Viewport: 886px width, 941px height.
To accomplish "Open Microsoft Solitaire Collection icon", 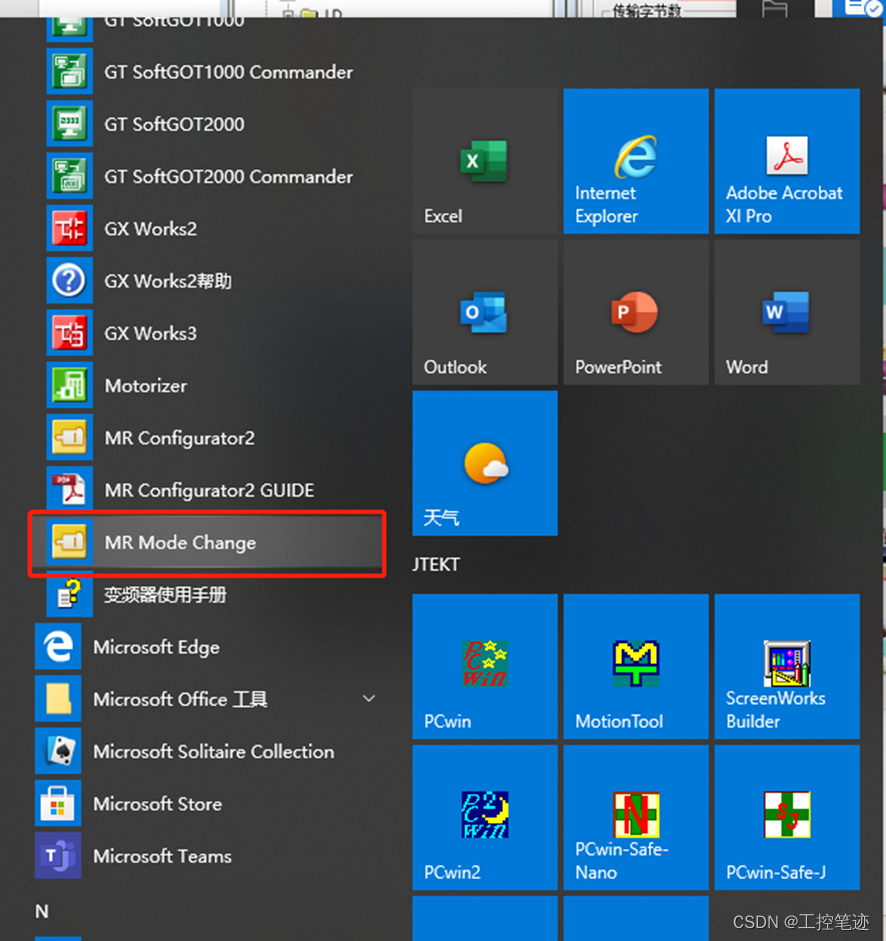I will [x=58, y=751].
